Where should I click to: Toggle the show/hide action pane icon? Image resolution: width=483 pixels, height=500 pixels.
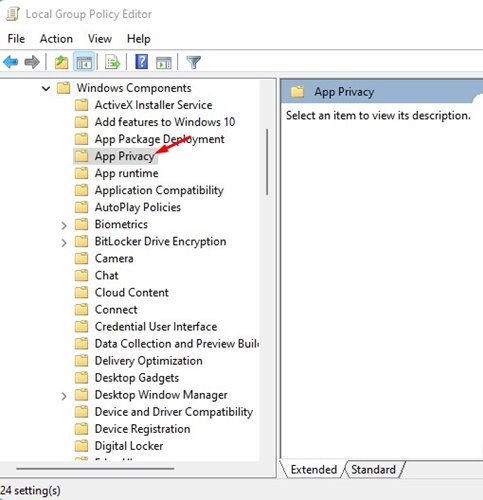pyautogui.click(x=164, y=63)
